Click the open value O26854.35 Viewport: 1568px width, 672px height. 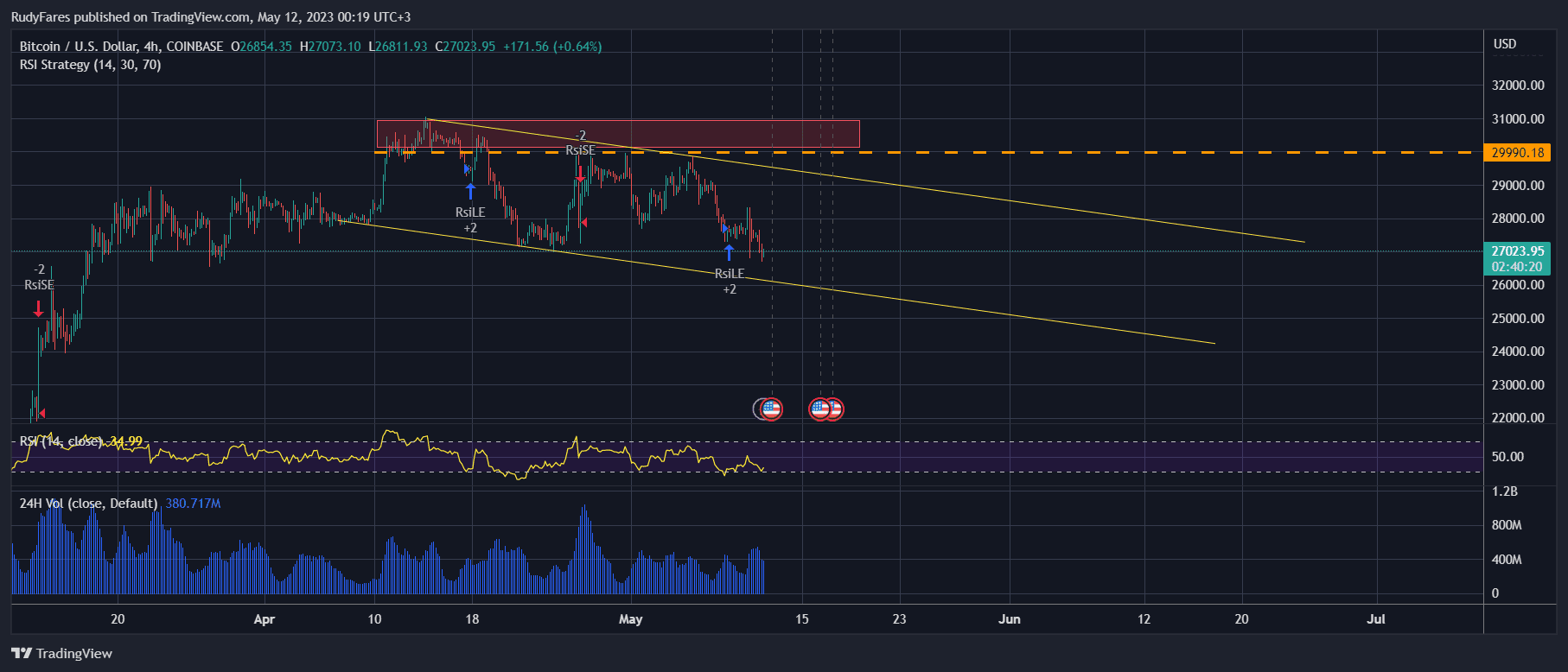coord(261,47)
